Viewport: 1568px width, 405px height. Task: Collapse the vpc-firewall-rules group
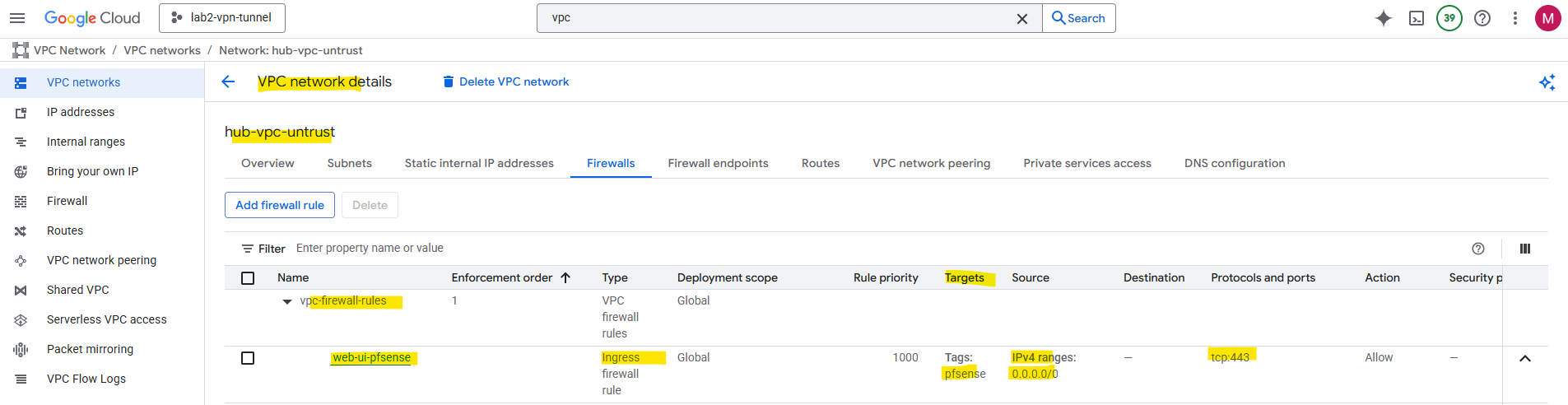(x=287, y=301)
